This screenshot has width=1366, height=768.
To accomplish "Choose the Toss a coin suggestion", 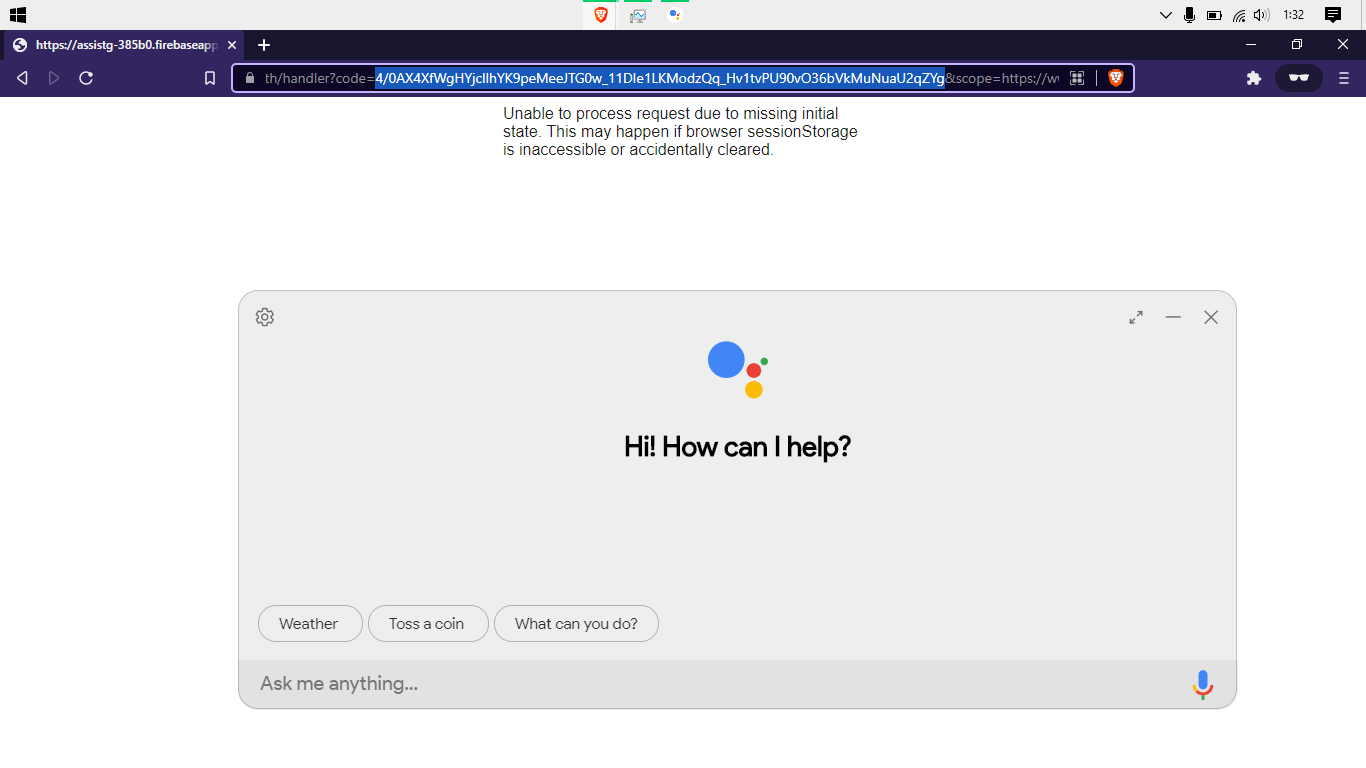I will (428, 623).
